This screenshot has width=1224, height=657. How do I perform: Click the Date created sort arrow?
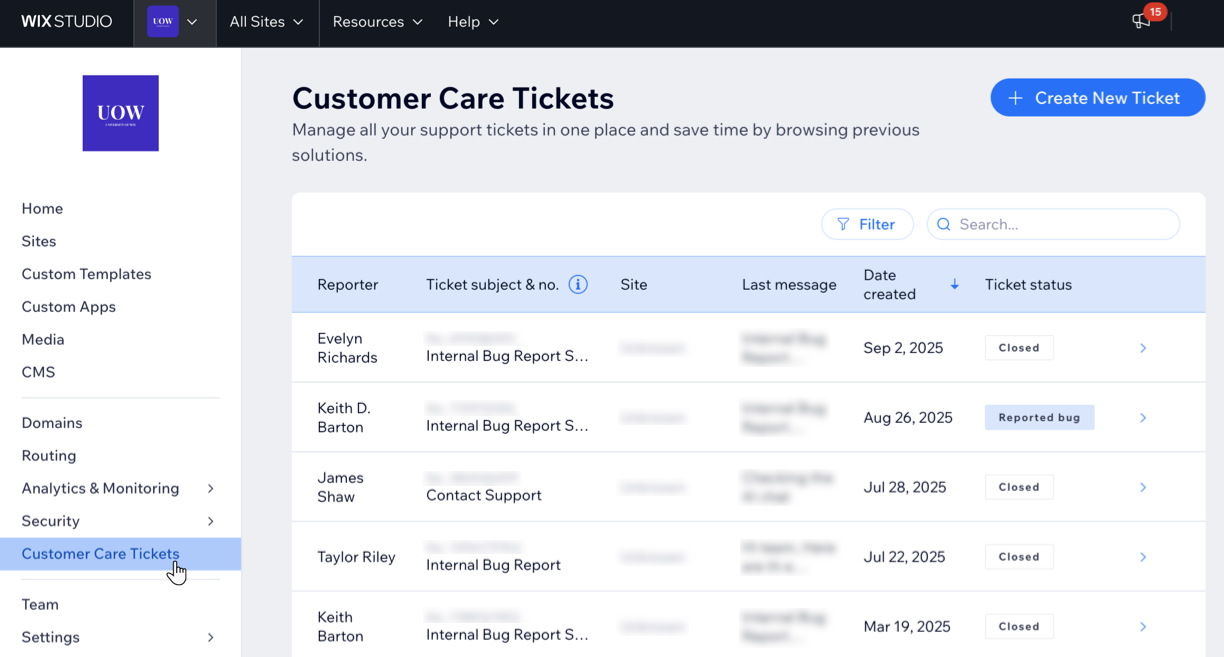pos(954,285)
